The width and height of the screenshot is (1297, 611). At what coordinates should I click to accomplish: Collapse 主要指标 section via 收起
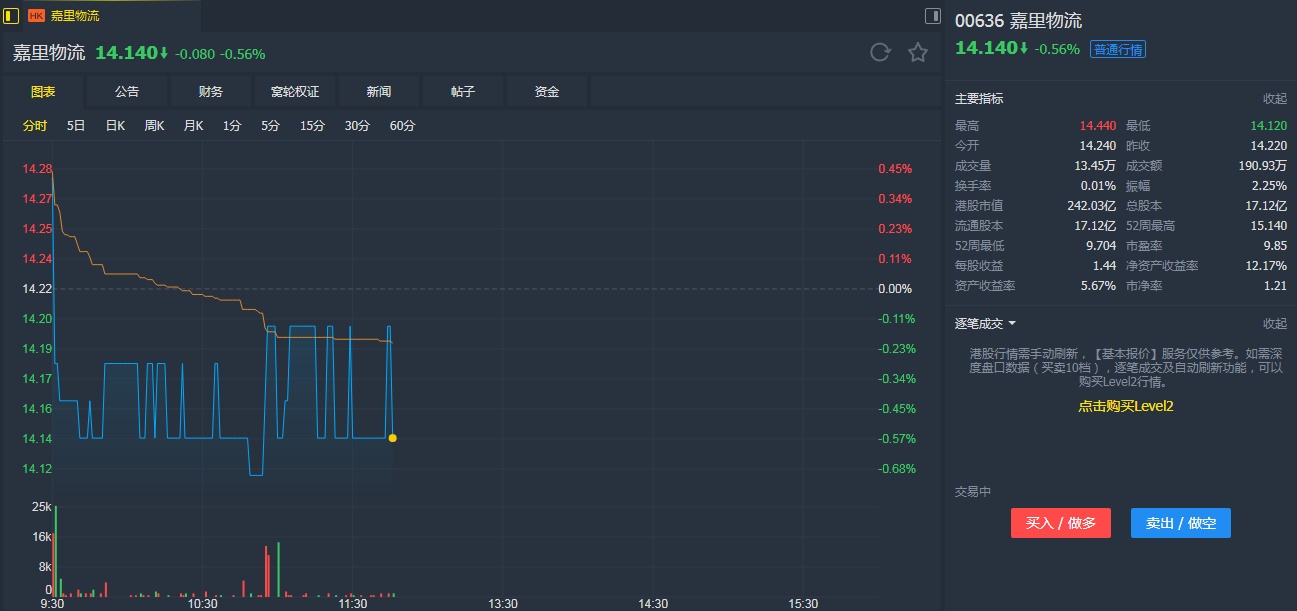pyautogui.click(x=1275, y=99)
